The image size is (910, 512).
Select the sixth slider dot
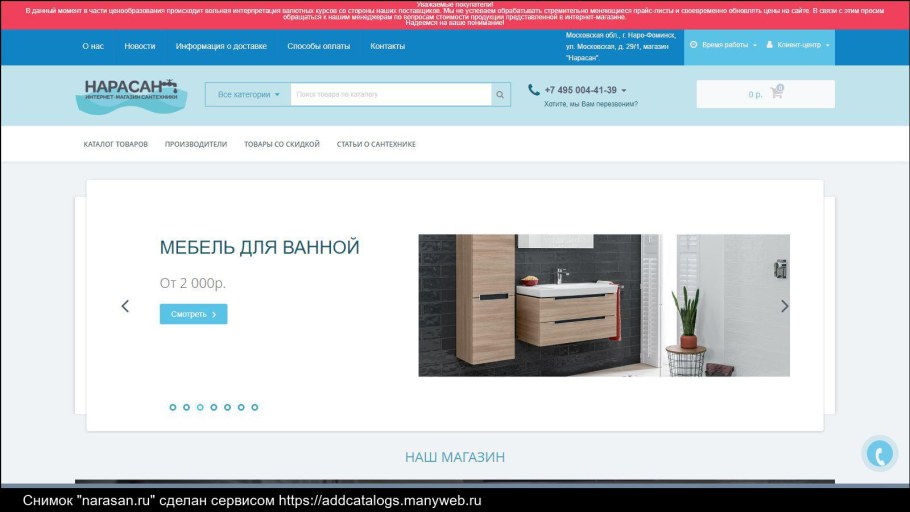pos(241,408)
